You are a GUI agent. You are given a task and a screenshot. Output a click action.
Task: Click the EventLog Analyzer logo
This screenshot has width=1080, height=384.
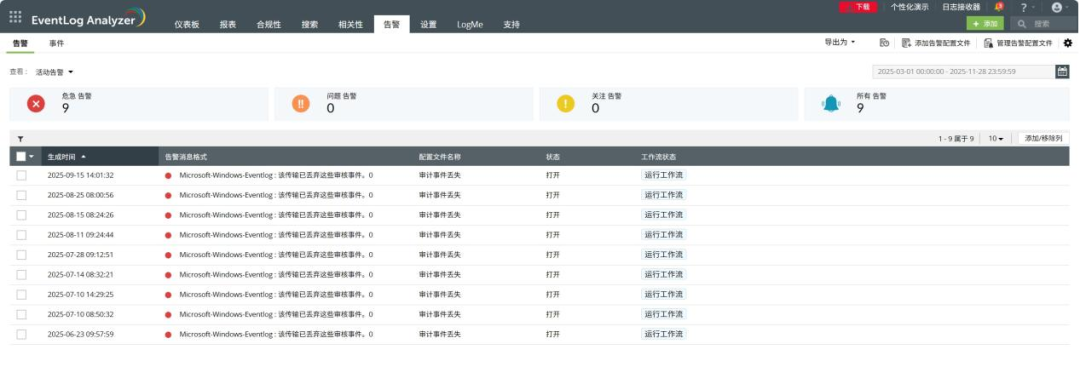[88, 19]
